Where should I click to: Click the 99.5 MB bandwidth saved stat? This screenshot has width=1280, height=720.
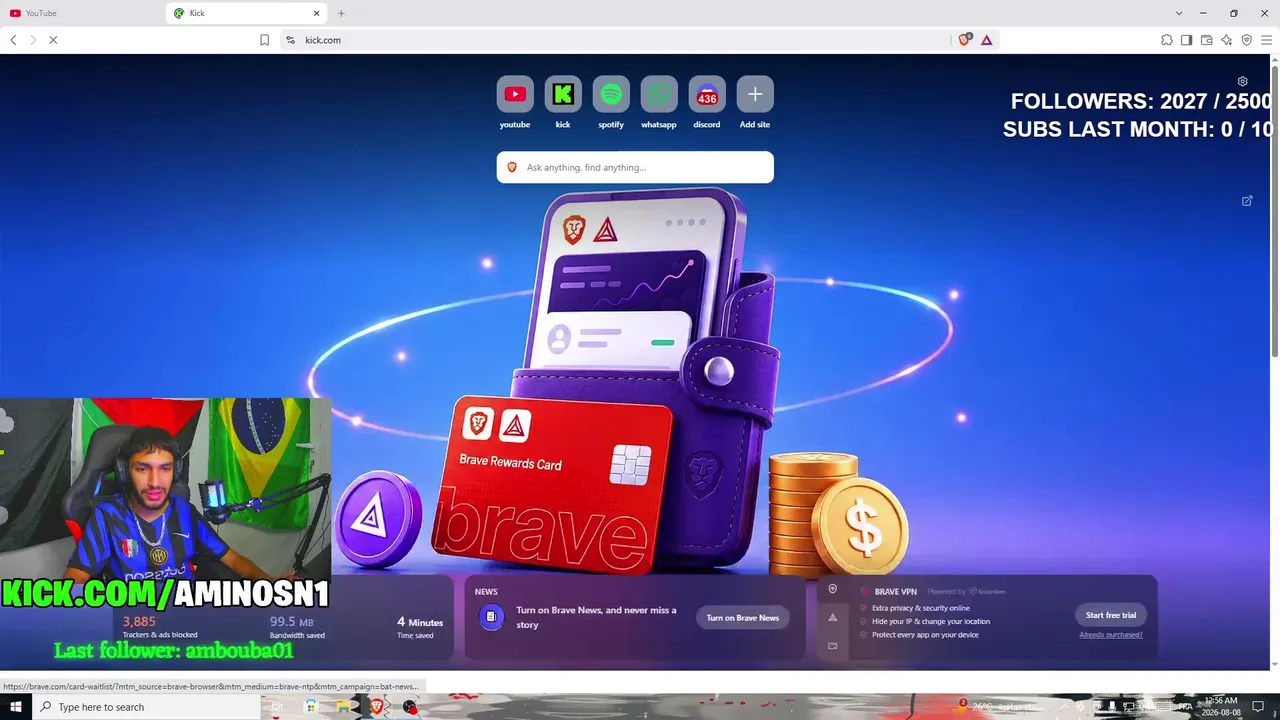click(297, 627)
